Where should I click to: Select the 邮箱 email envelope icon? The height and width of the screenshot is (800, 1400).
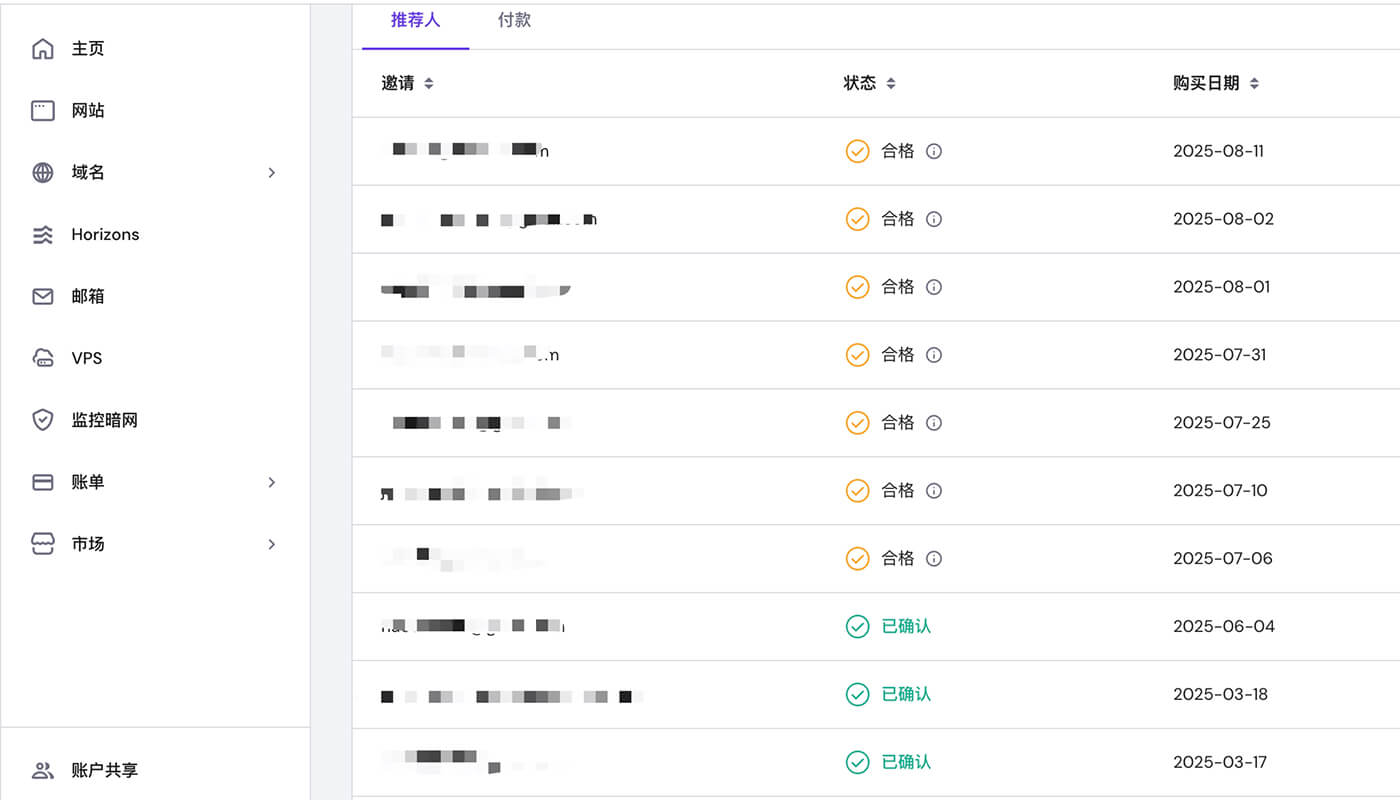[x=41, y=296]
